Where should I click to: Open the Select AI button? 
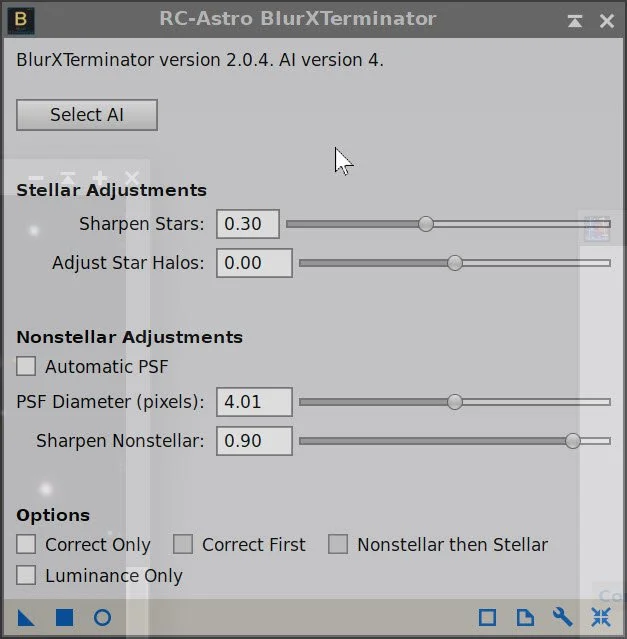[x=87, y=115]
